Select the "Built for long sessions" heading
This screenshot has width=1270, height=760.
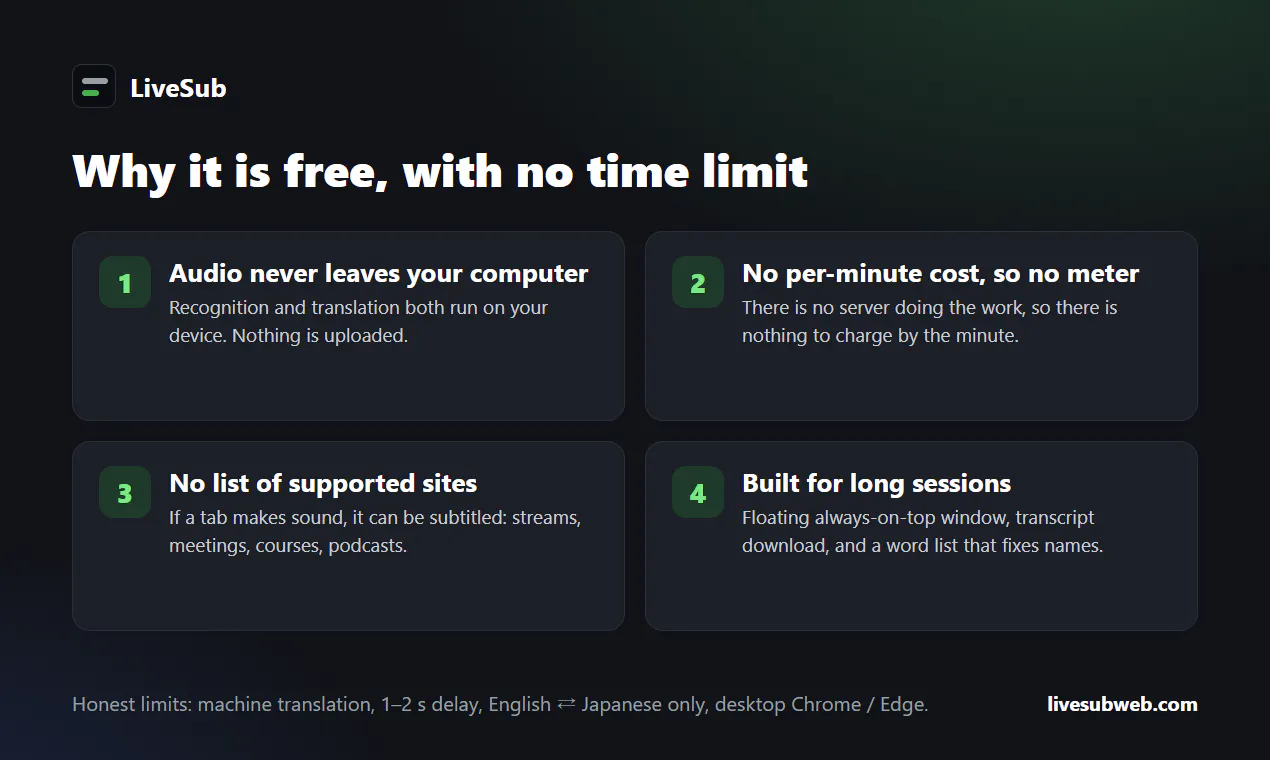[x=876, y=483]
